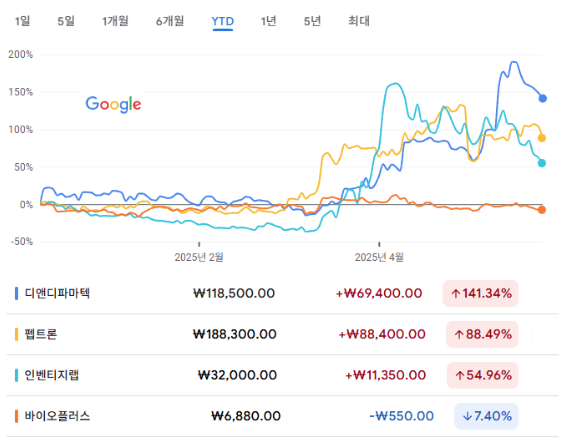Select the YTD range tab
This screenshot has width=576, height=447.
coord(223,21)
